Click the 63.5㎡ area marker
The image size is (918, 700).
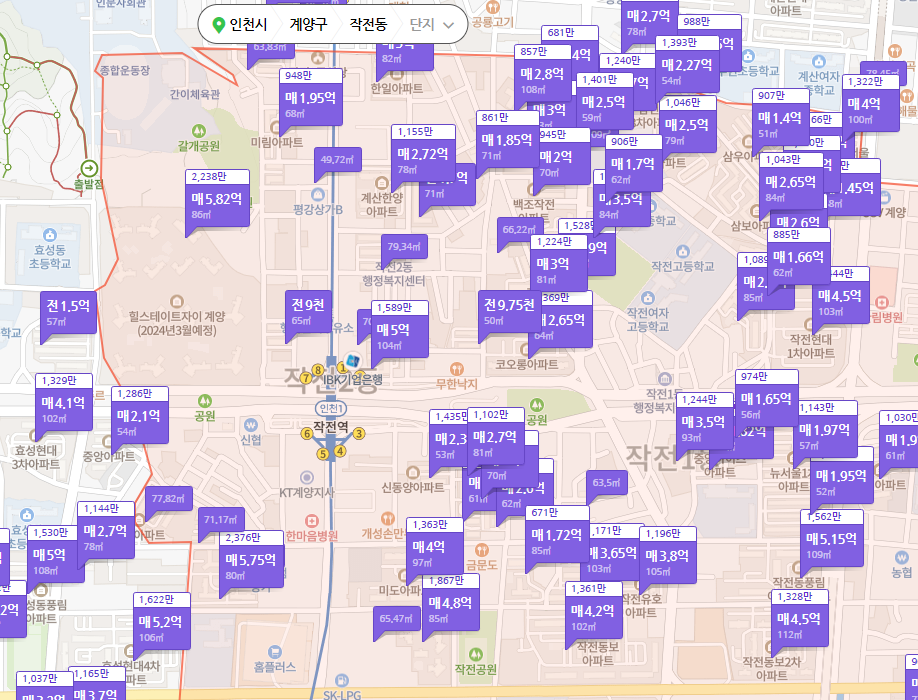point(607,483)
